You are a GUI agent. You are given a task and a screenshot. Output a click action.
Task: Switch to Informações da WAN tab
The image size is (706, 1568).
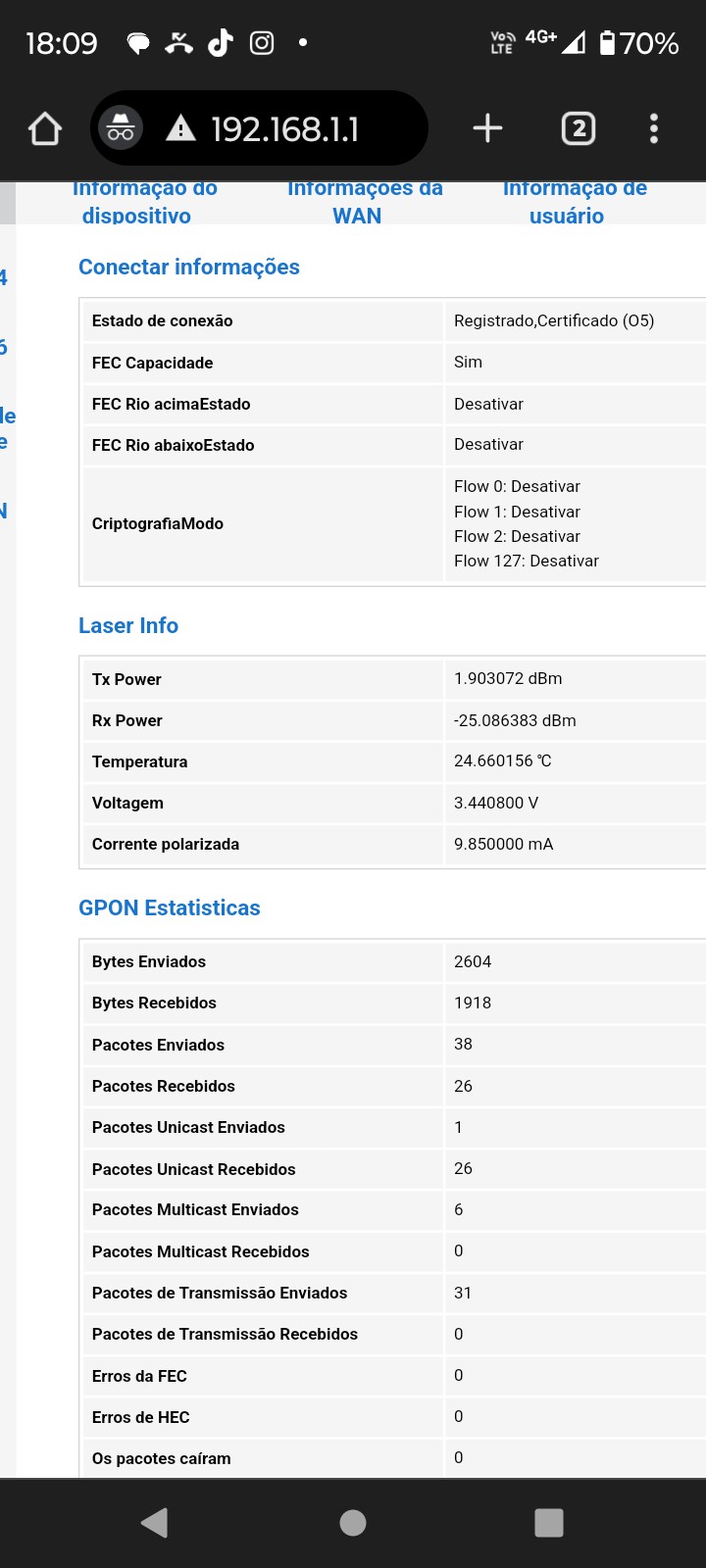(364, 202)
